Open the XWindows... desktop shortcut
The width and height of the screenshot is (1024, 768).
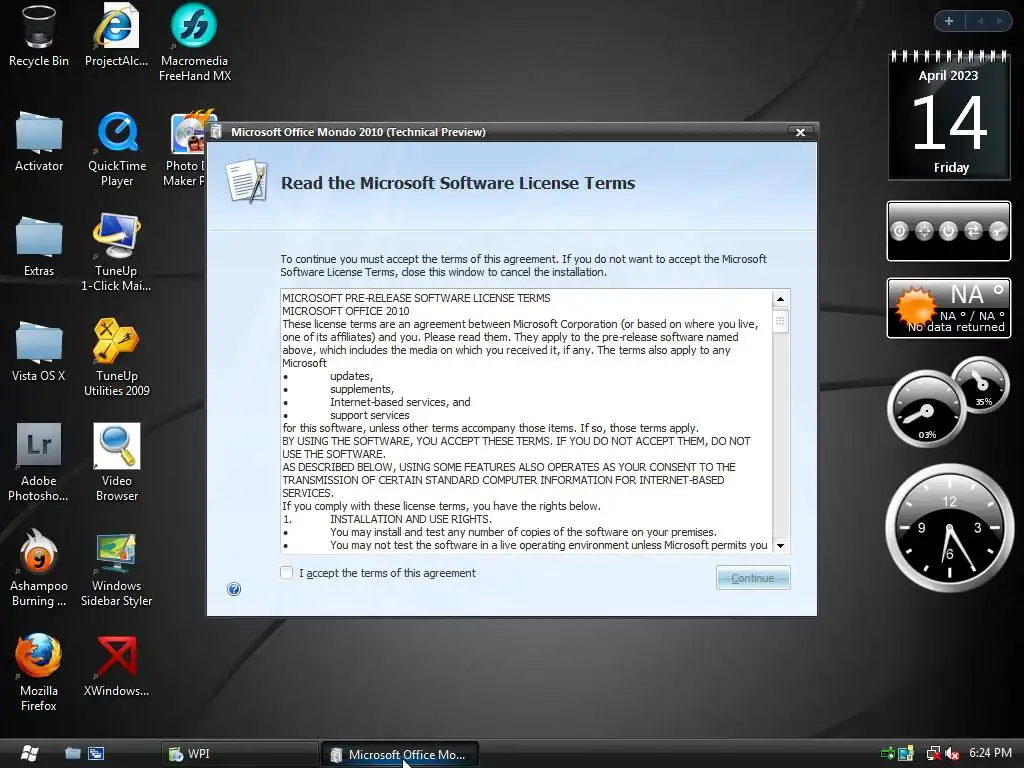click(x=116, y=666)
